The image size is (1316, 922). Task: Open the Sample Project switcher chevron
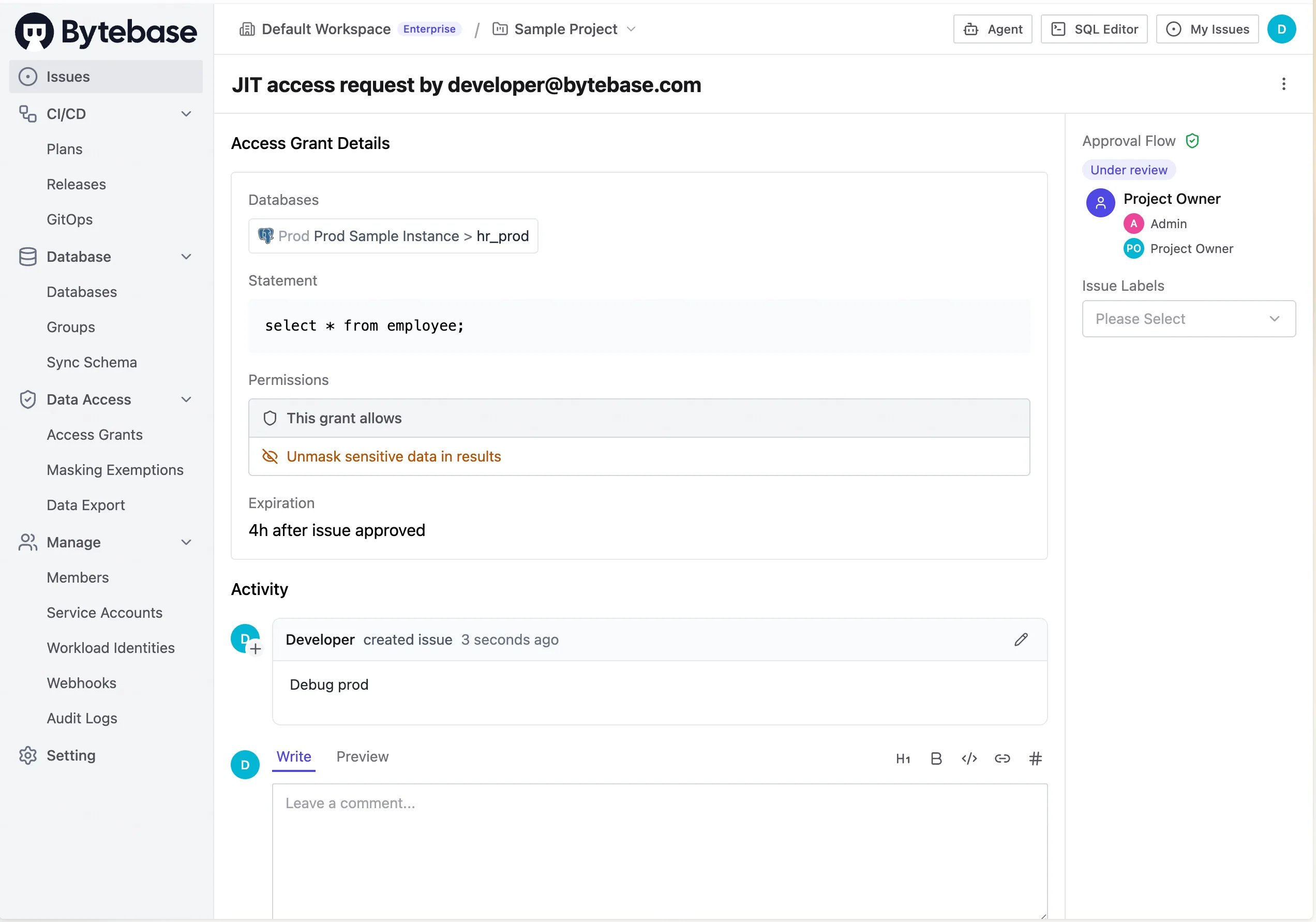(631, 29)
